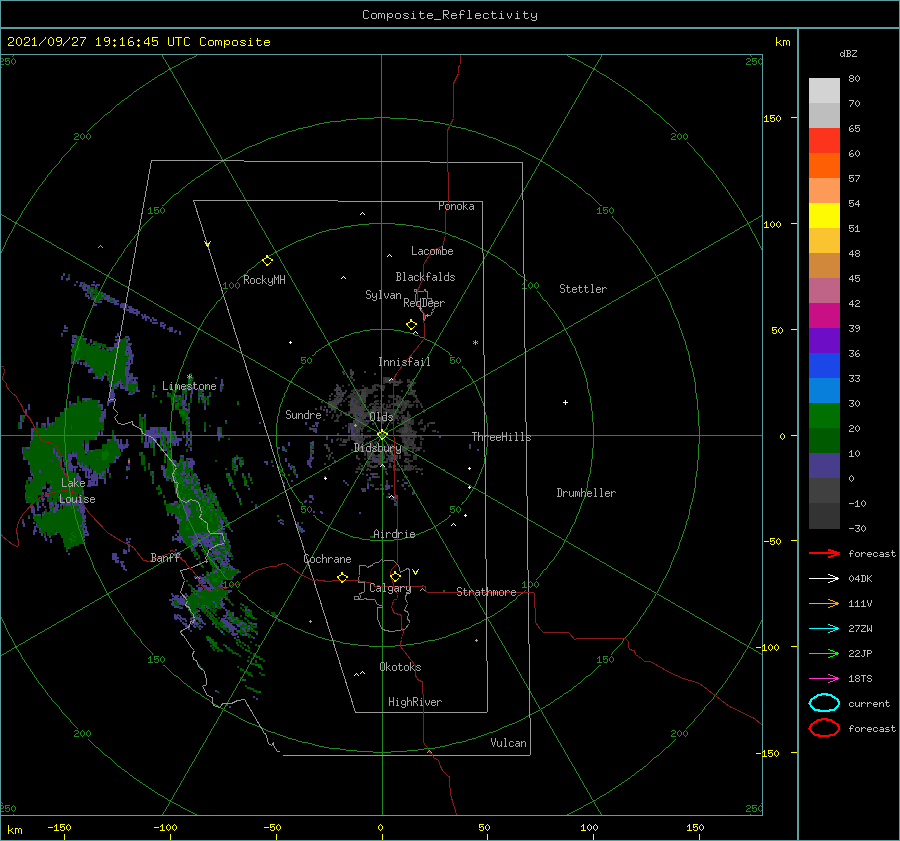Click the yellow diamond marker below RedDeer
900x841 pixels.
[x=411, y=325]
